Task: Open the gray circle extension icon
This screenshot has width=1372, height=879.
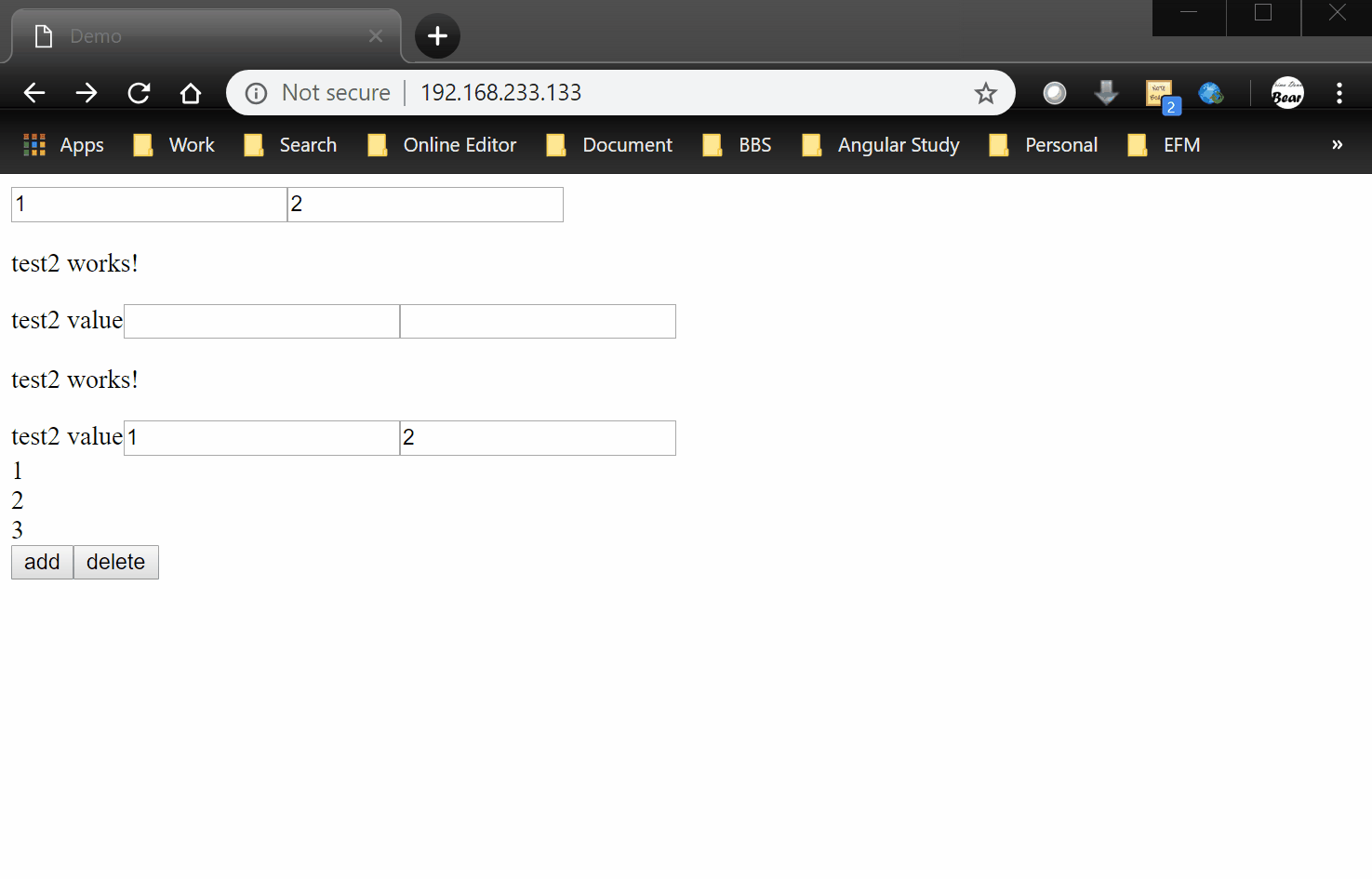Action: [1054, 93]
